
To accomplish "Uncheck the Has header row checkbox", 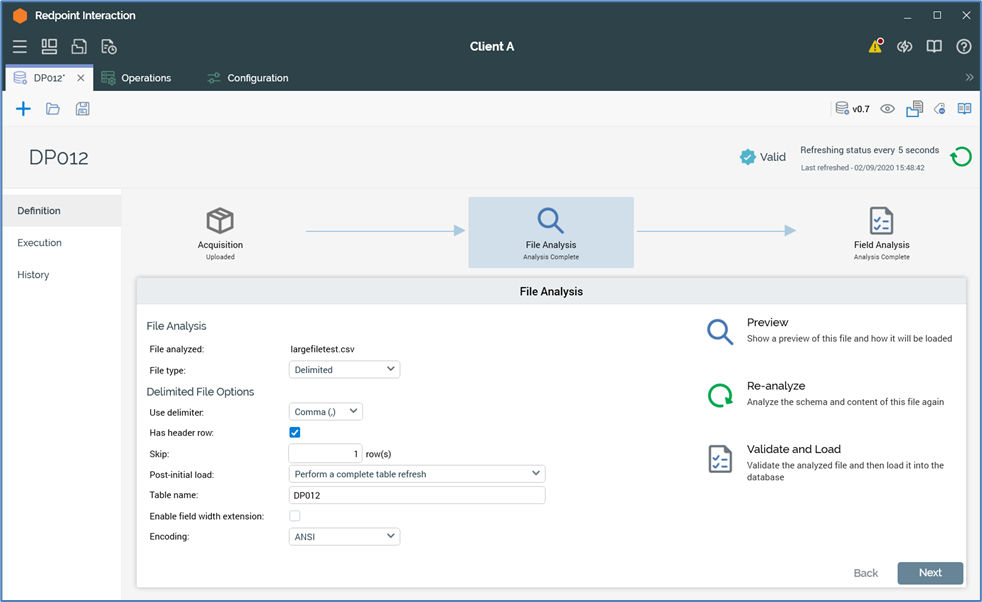I will (x=295, y=433).
